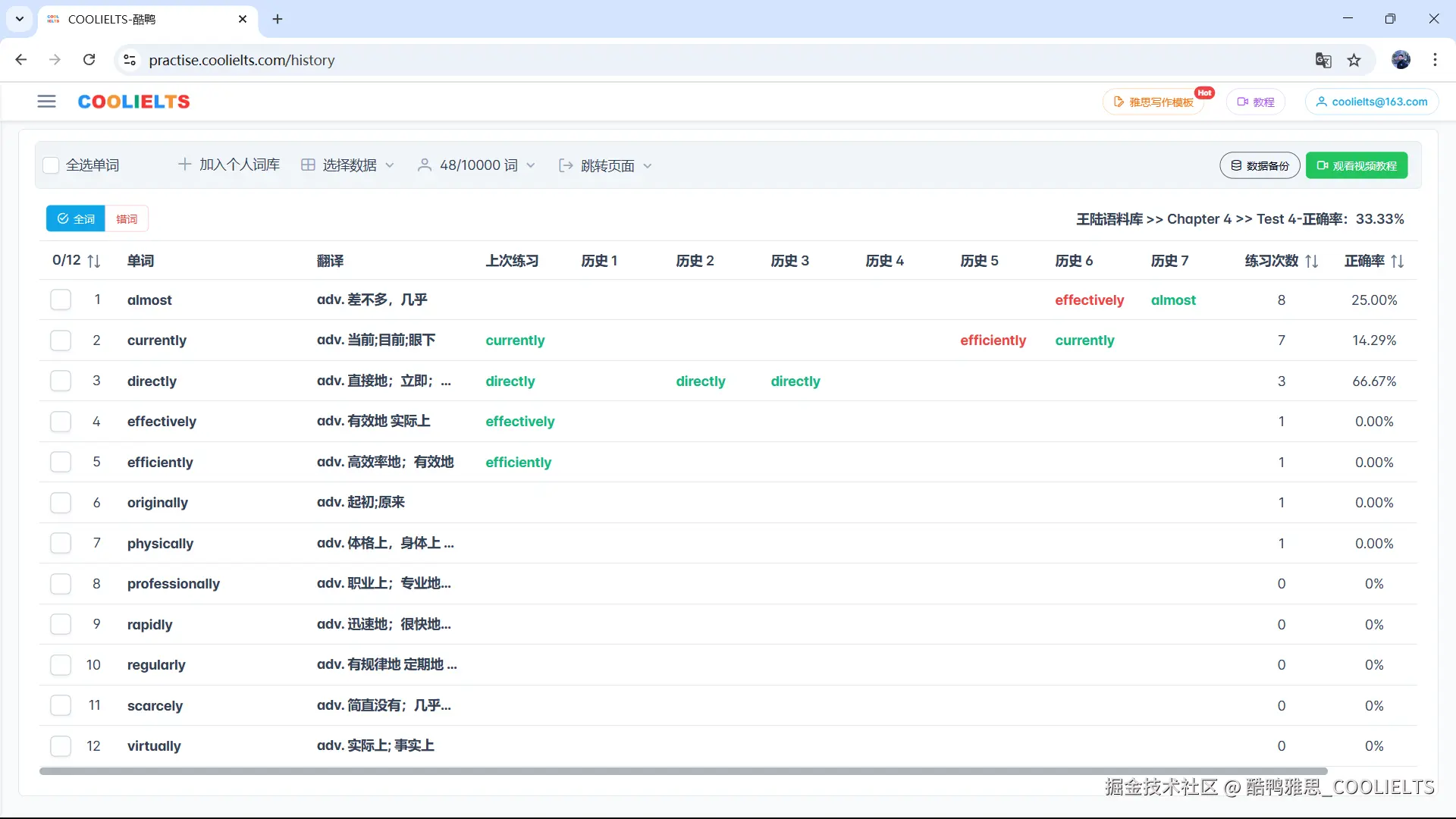
Task: Click the browser back arrow
Action: click(x=21, y=60)
